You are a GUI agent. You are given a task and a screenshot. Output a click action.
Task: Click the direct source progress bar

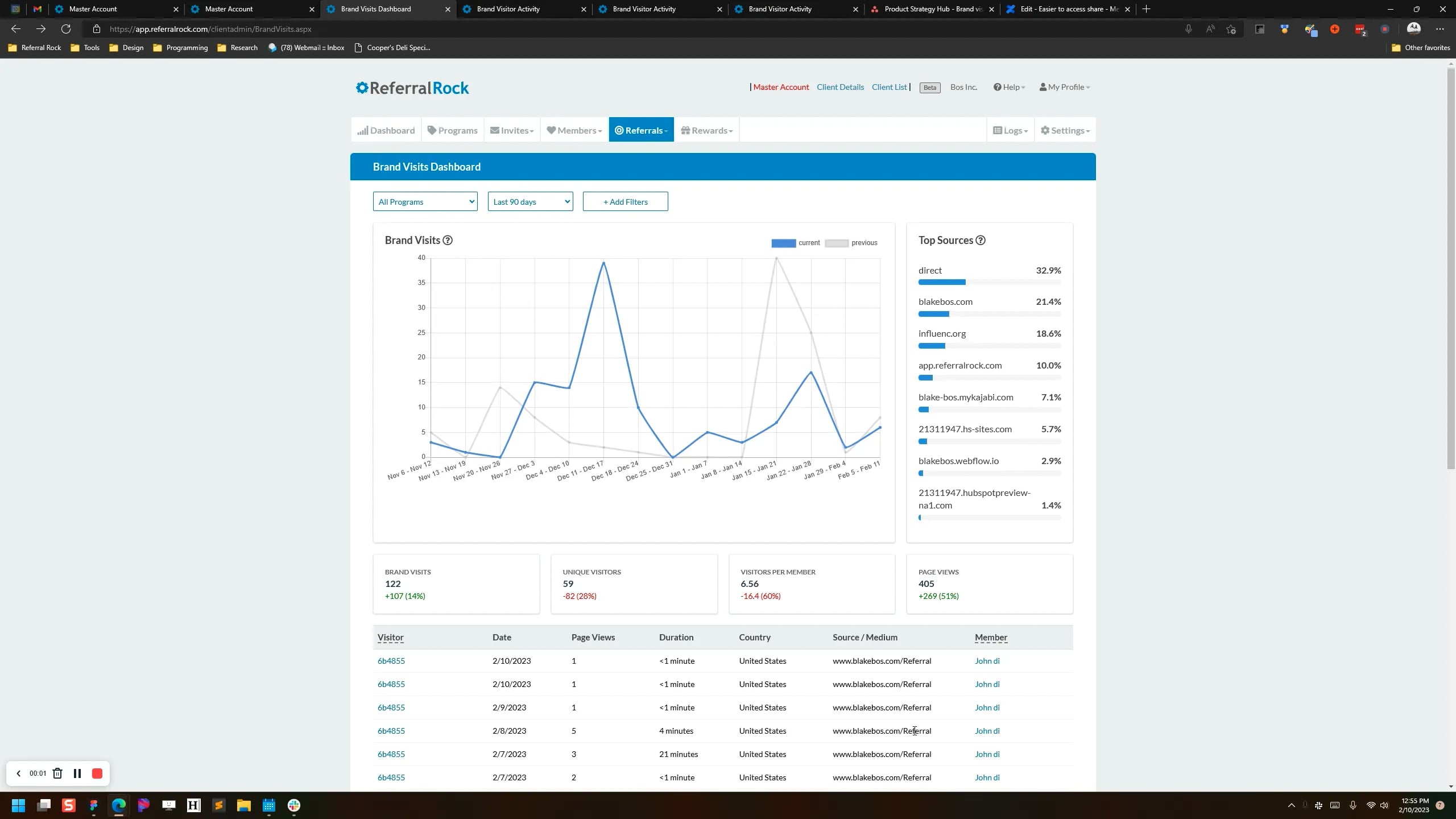coord(941,282)
